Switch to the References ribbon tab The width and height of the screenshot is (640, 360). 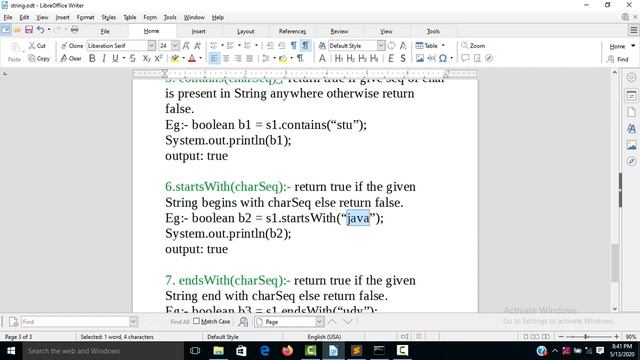point(292,31)
